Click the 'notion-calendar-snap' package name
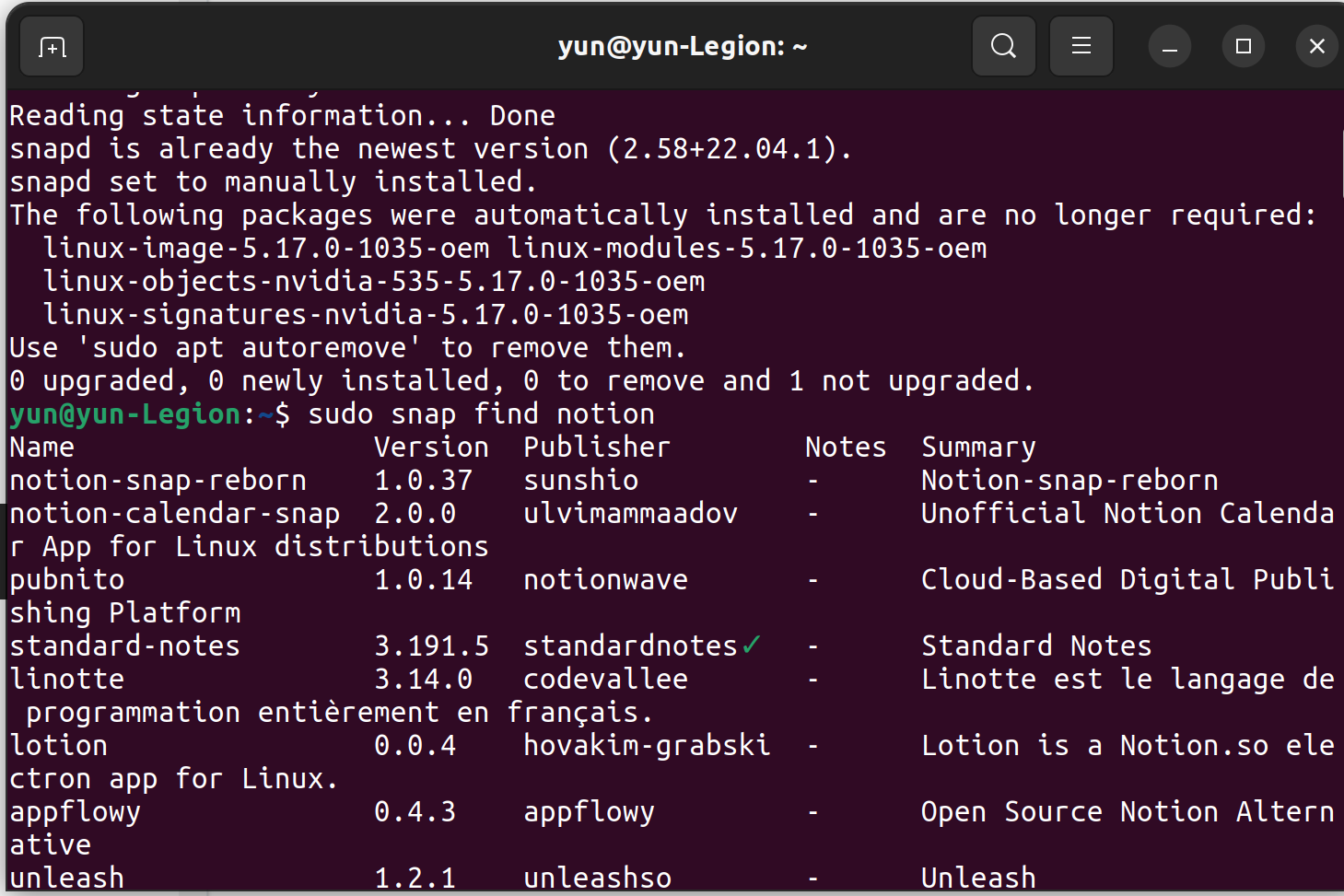1344x896 pixels. point(175,514)
